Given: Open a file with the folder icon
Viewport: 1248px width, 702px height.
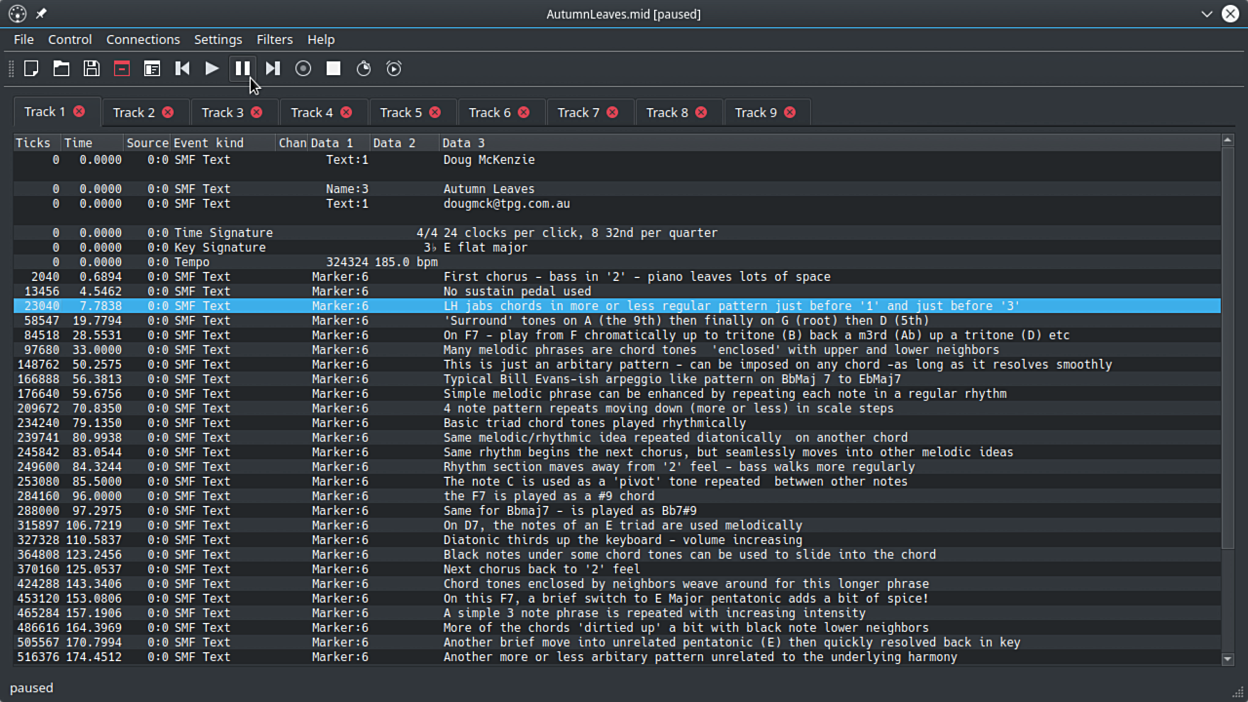Looking at the screenshot, I should point(62,69).
